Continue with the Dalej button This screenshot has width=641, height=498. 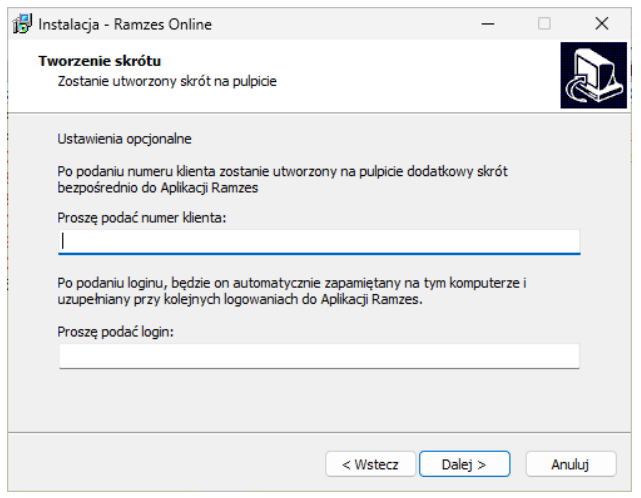click(x=464, y=464)
